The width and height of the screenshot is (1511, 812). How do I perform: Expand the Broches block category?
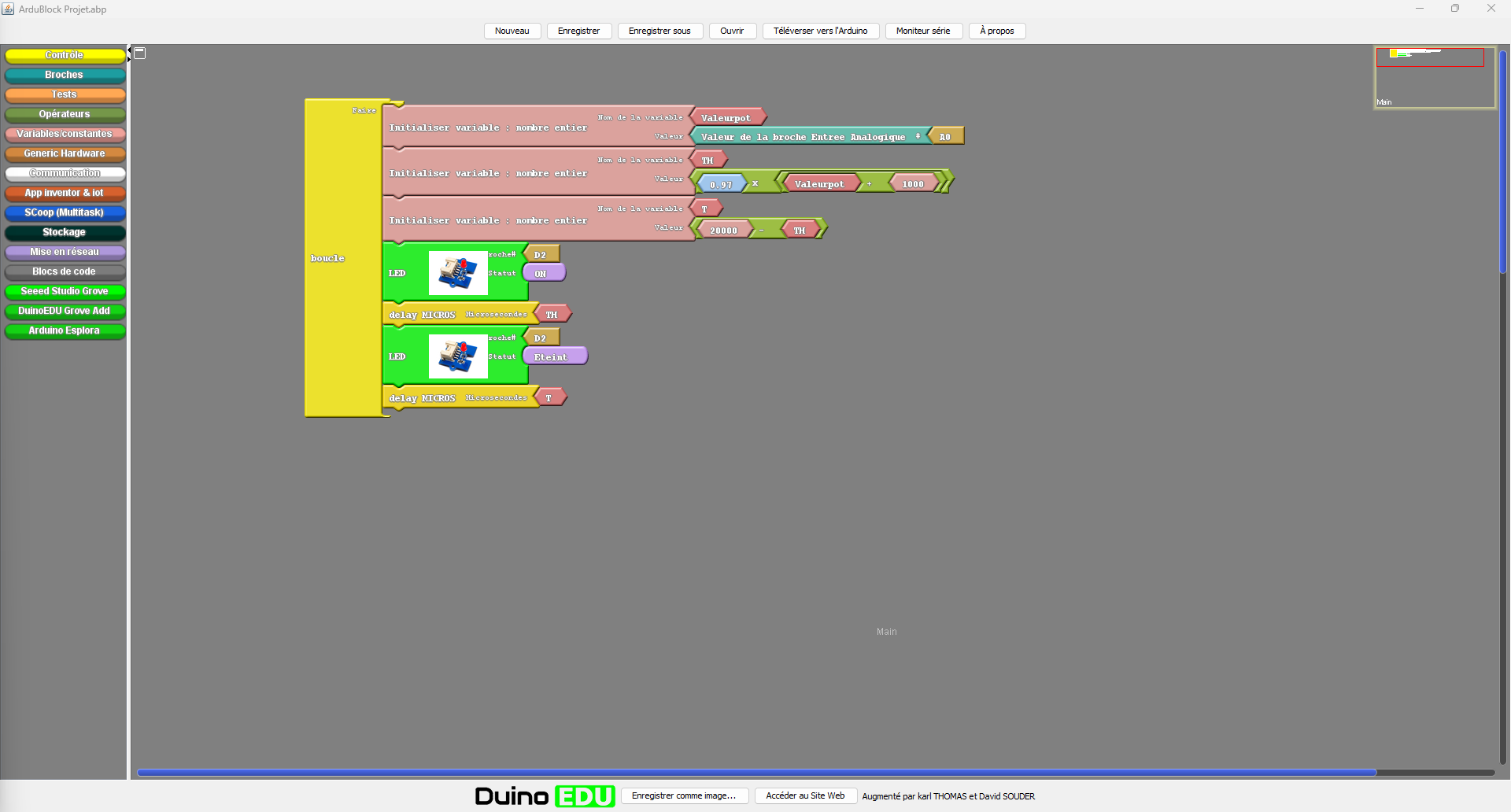[x=65, y=75]
